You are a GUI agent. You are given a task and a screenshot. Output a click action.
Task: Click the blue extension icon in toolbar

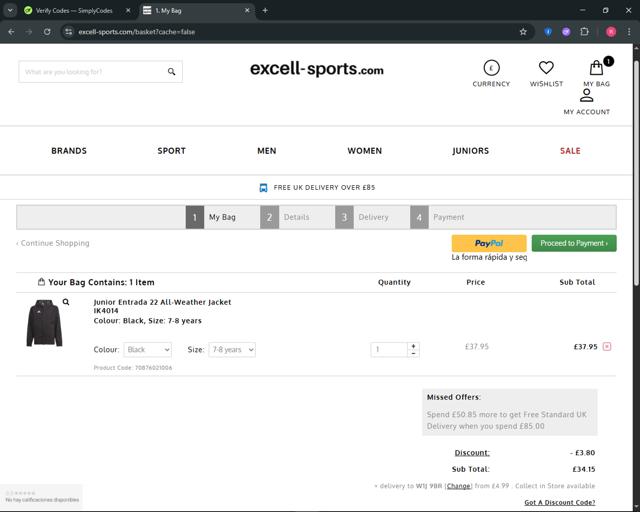click(x=548, y=32)
